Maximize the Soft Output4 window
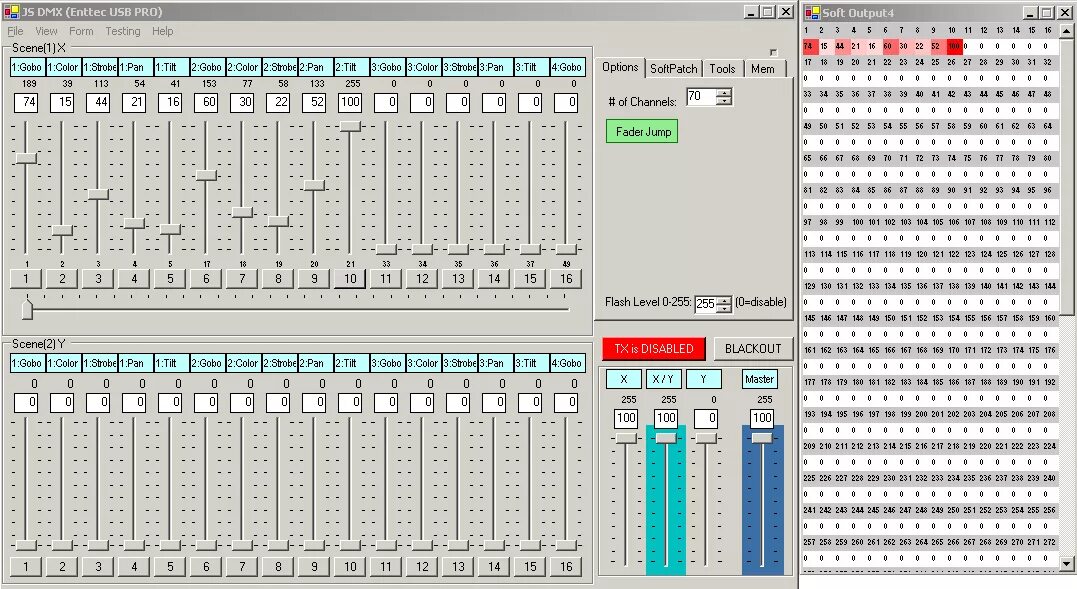This screenshot has height=589, width=1077. 1045,12
